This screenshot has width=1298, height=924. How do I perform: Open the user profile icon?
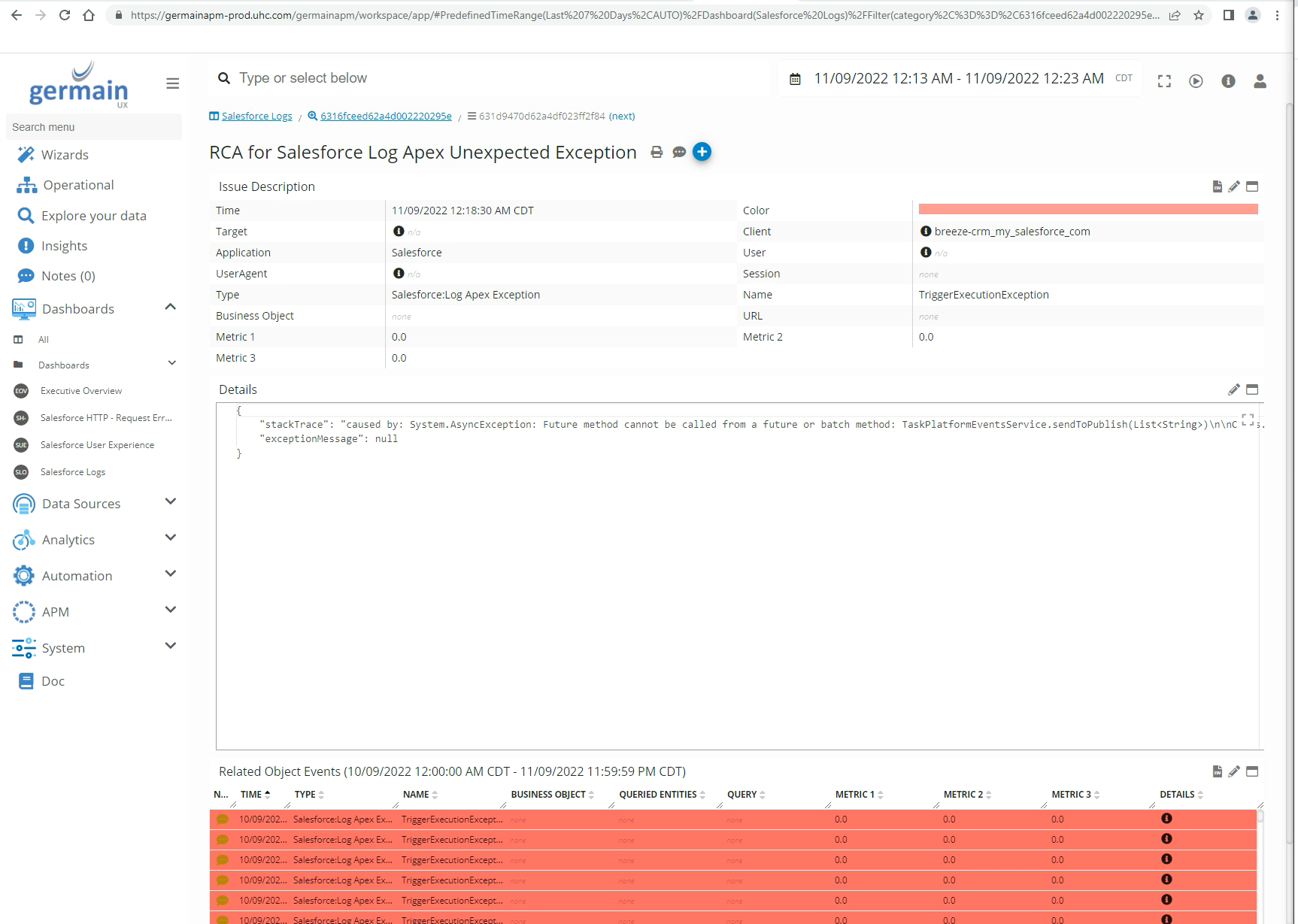tap(1260, 81)
